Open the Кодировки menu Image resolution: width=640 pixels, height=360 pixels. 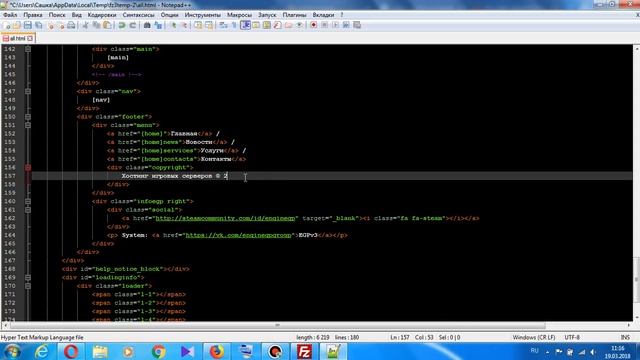pyautogui.click(x=102, y=15)
